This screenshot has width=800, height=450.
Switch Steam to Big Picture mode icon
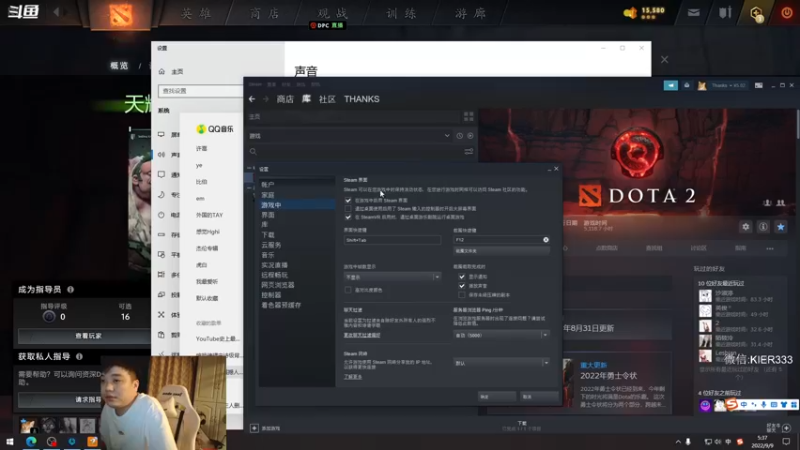[759, 86]
